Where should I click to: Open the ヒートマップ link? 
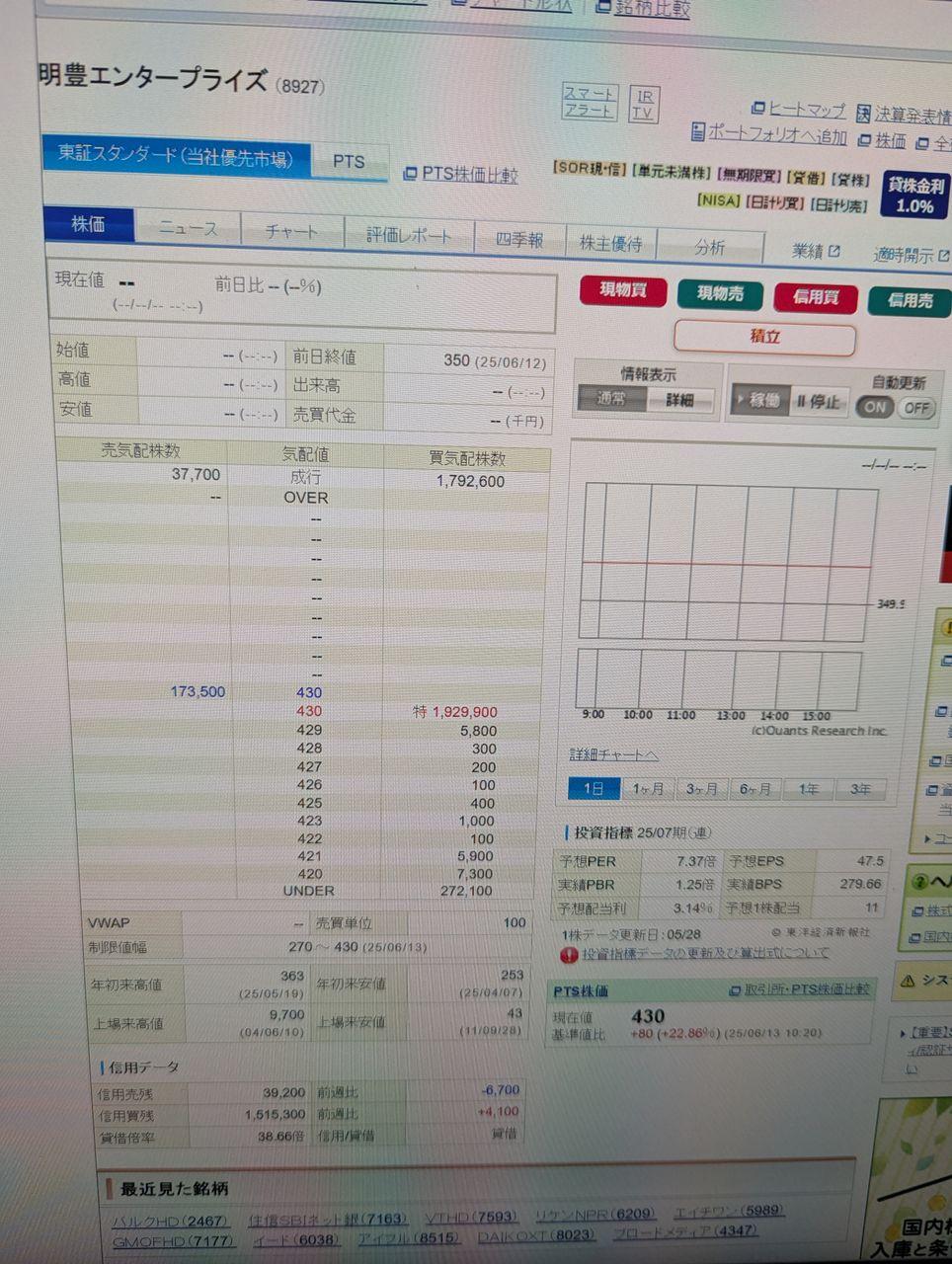tap(799, 110)
